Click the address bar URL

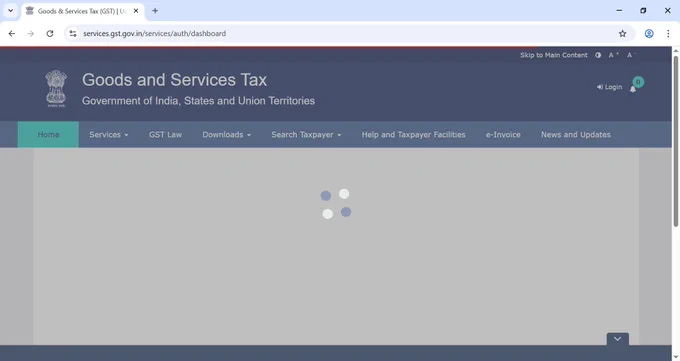154,33
